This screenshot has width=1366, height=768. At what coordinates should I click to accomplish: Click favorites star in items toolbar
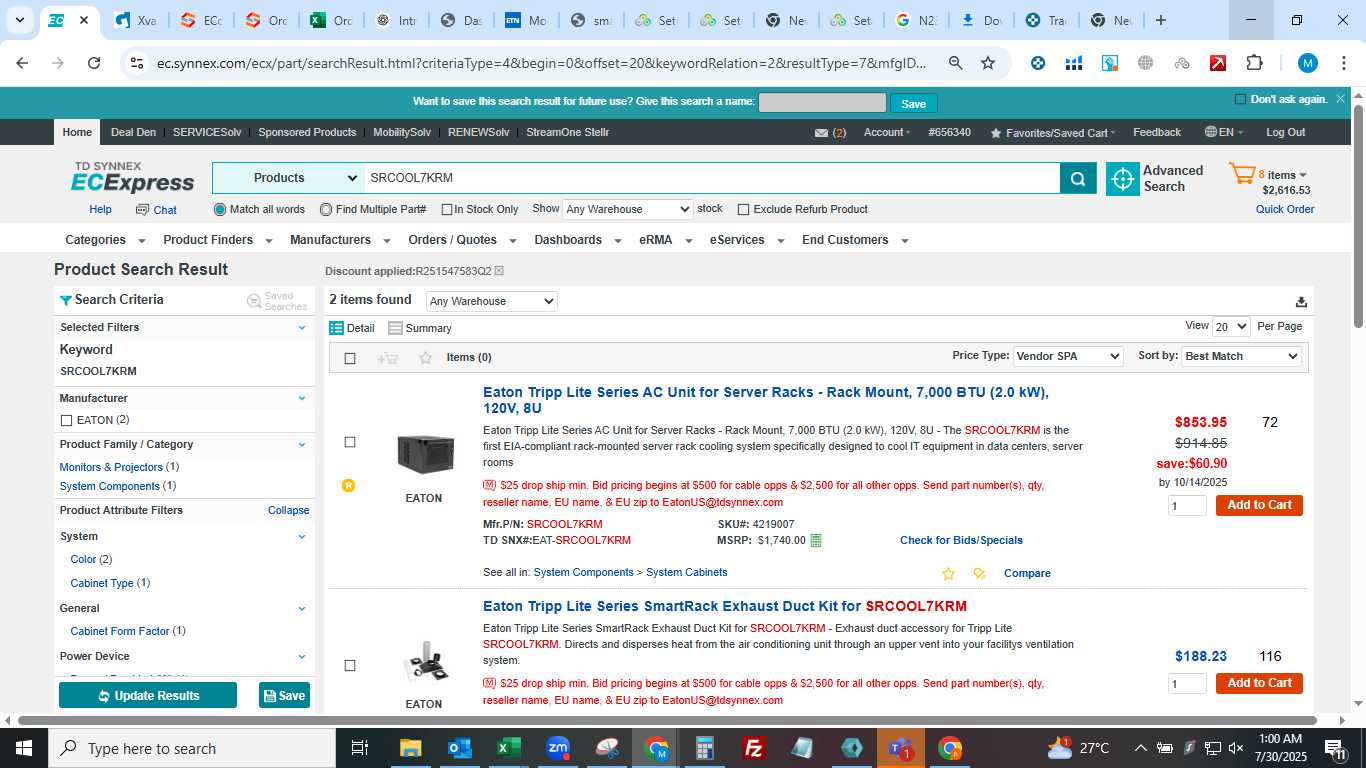coord(425,358)
